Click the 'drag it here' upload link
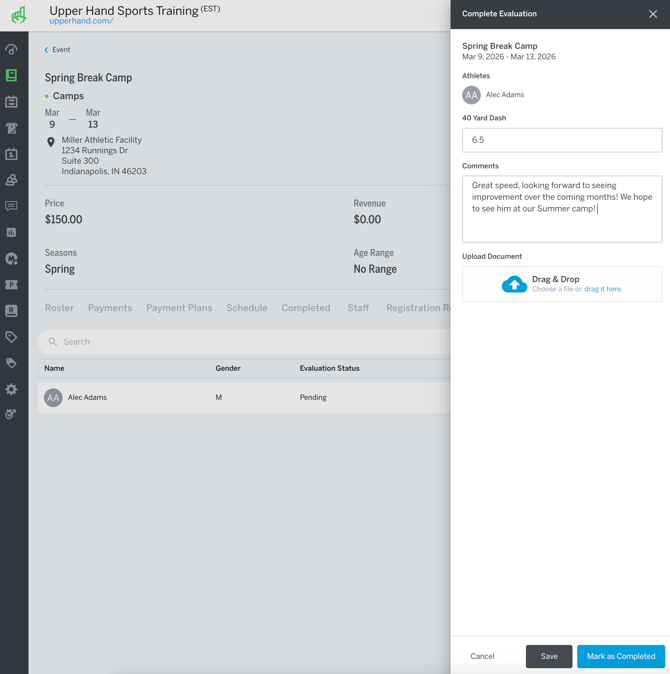Image resolution: width=670 pixels, height=674 pixels. tap(603, 289)
